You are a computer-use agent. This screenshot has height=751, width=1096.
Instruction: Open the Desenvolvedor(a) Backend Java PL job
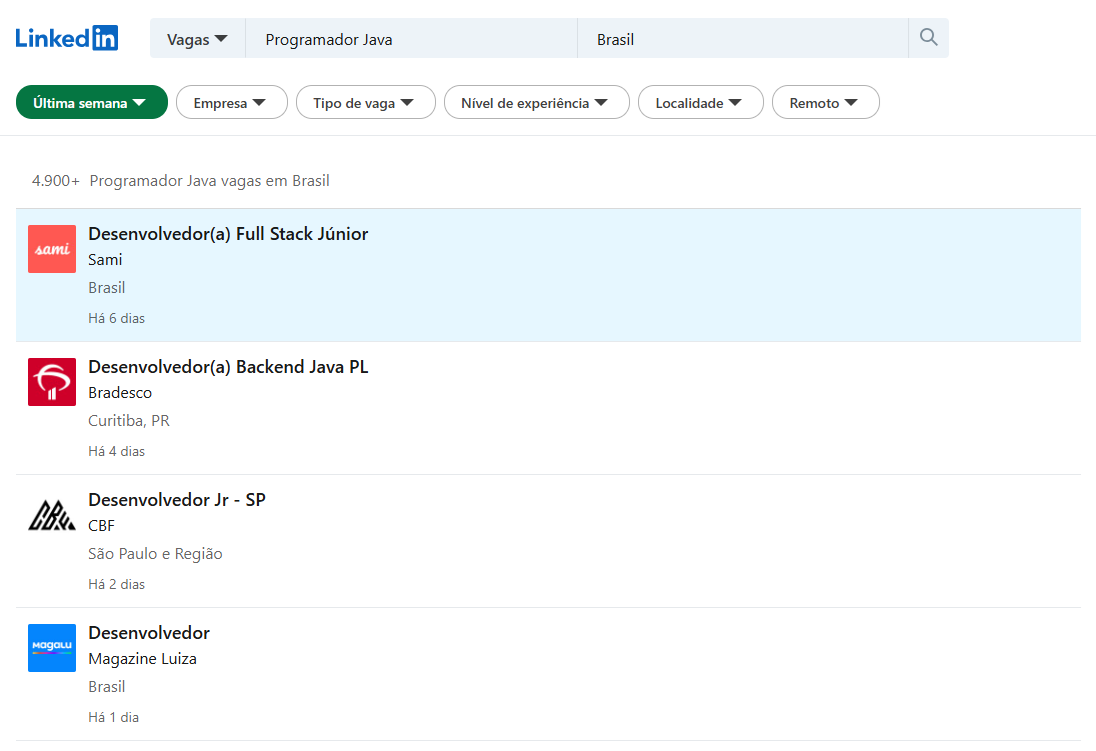coord(228,367)
